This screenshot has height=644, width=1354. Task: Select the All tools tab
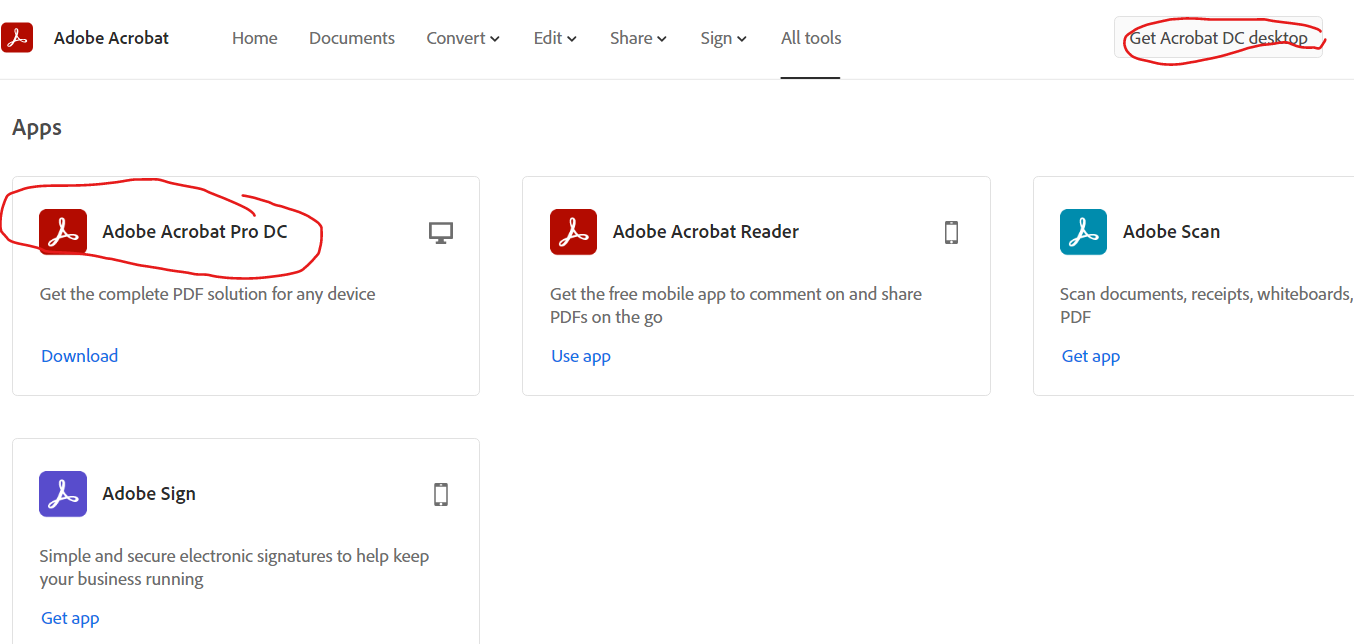tap(811, 38)
